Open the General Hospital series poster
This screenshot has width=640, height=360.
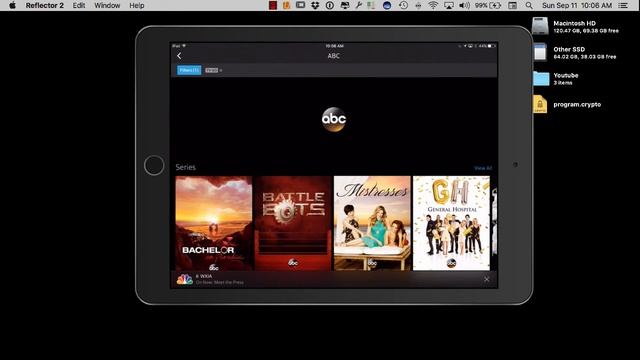point(451,223)
